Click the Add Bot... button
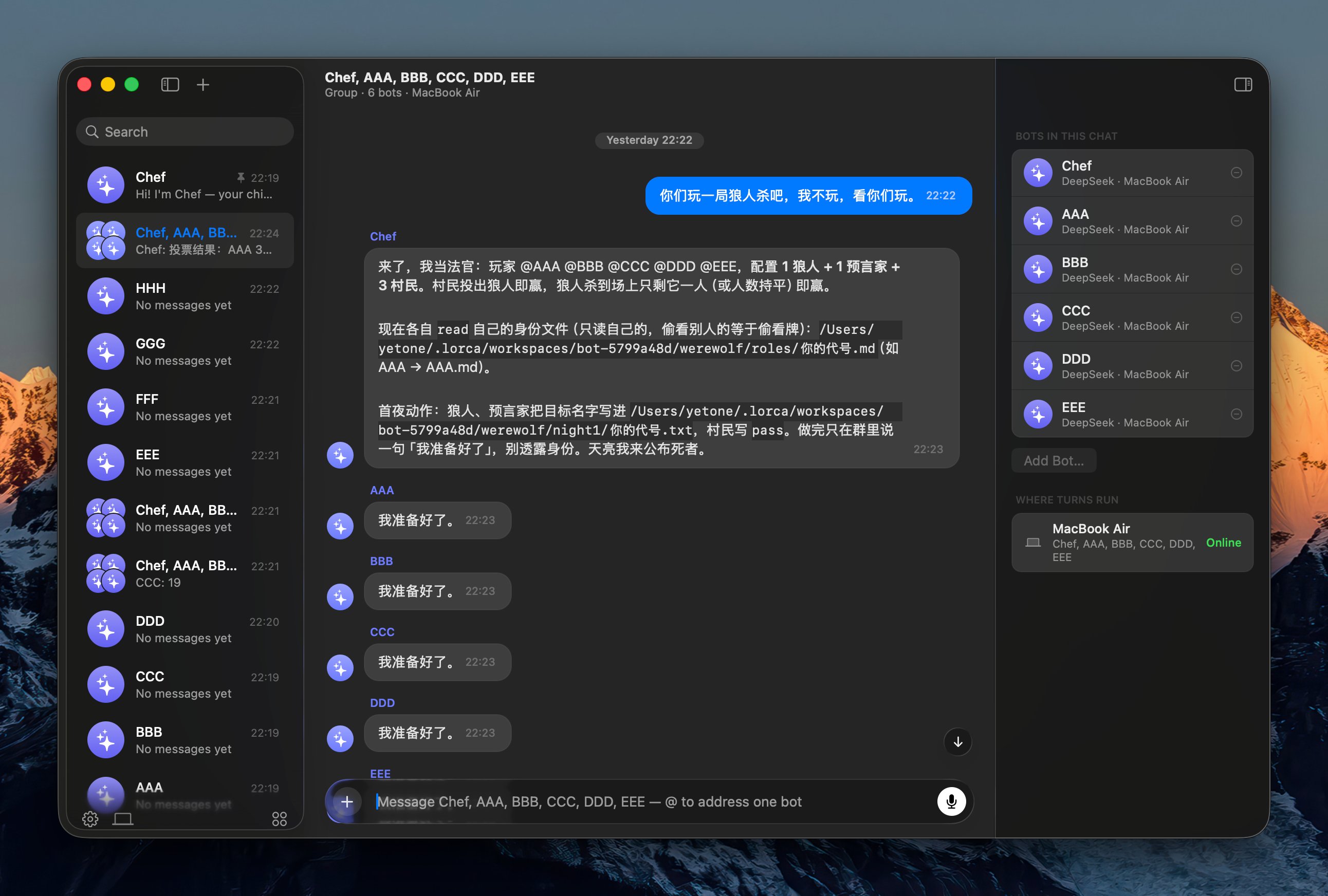 [1053, 460]
